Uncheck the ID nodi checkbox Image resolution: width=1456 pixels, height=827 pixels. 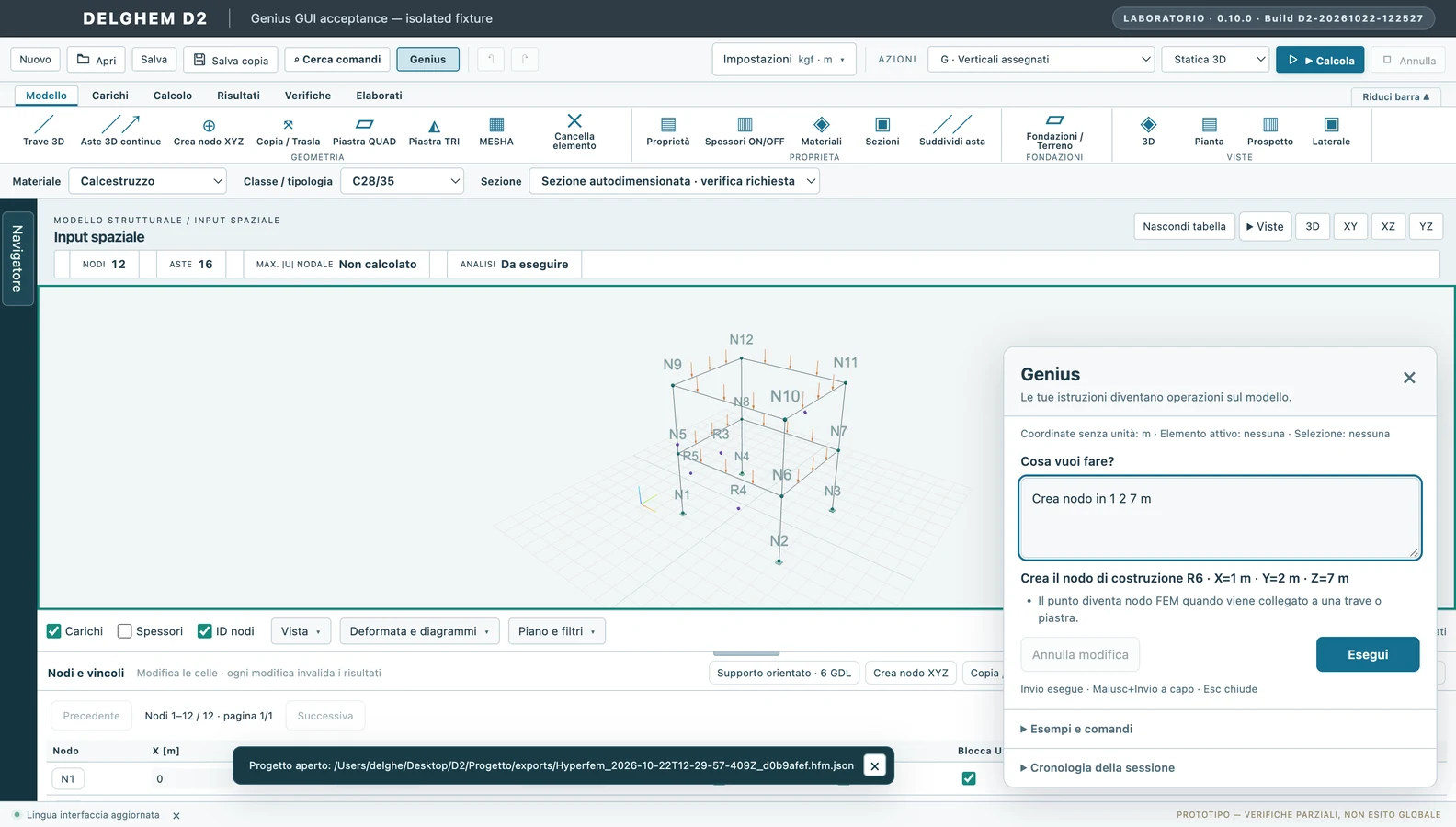click(x=205, y=631)
